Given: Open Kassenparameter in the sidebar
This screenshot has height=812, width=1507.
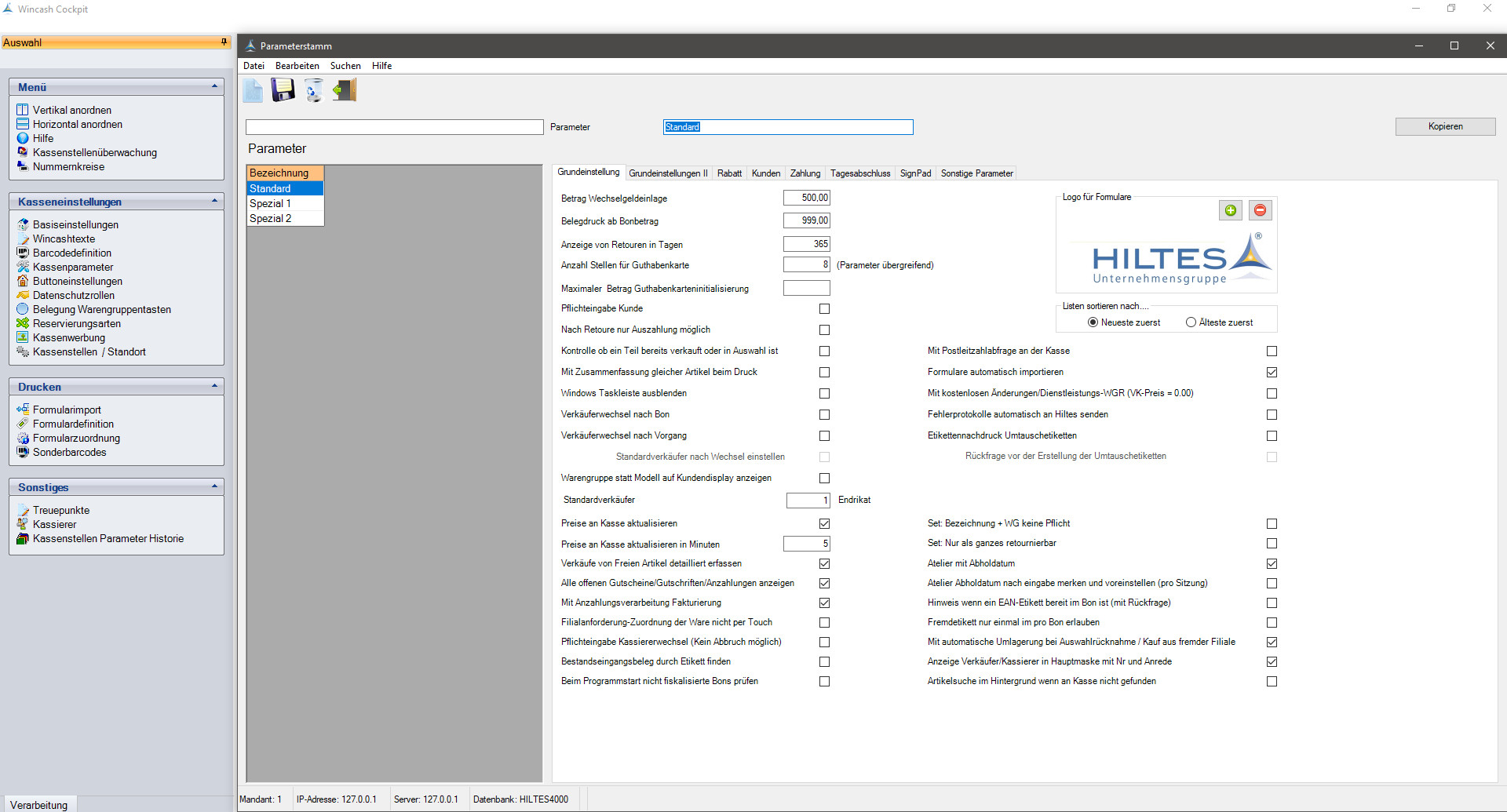Looking at the screenshot, I should (73, 268).
